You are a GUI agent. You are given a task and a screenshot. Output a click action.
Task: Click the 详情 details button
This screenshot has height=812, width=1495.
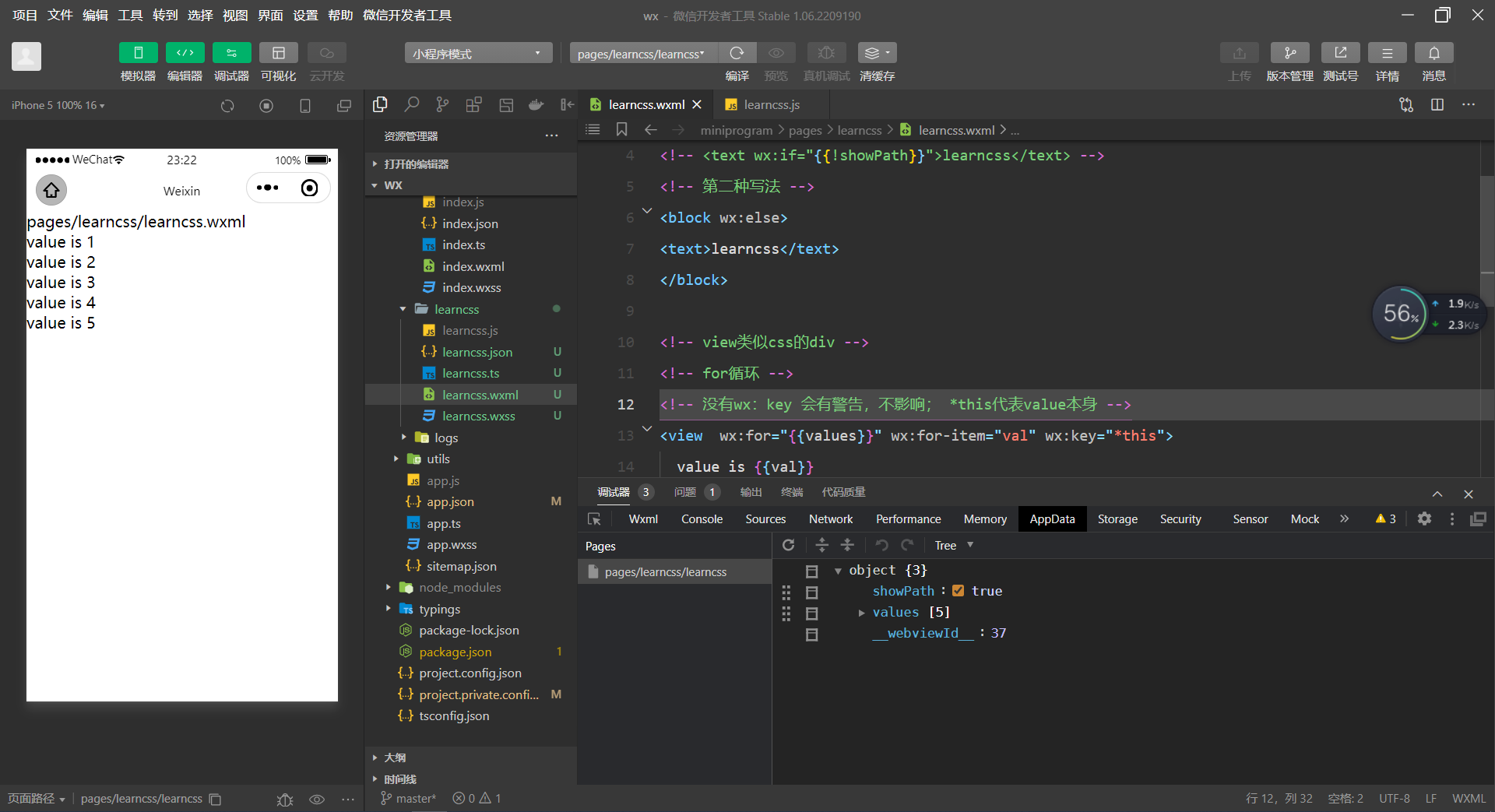[1387, 53]
